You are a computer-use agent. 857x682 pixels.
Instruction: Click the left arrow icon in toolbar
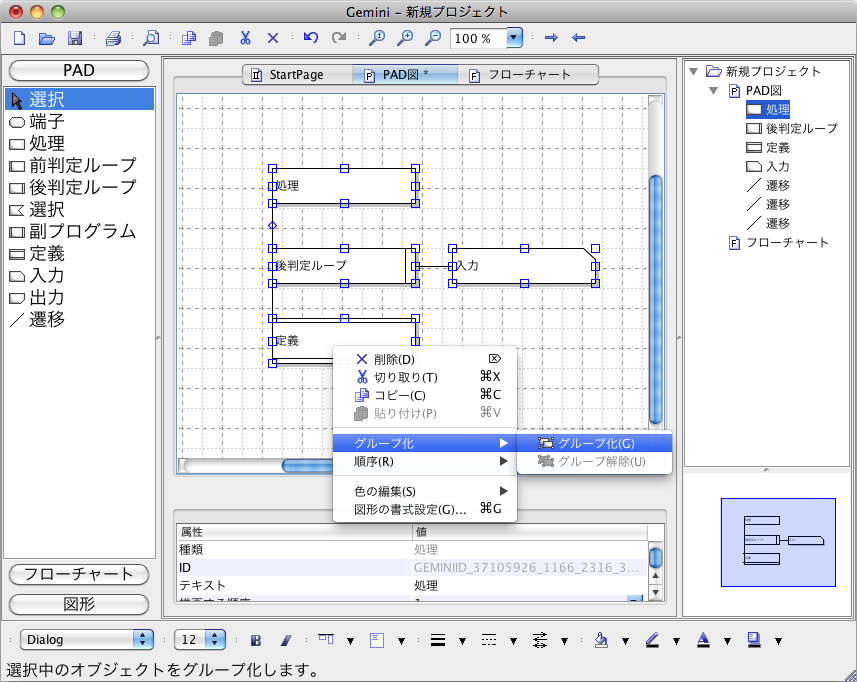click(578, 38)
